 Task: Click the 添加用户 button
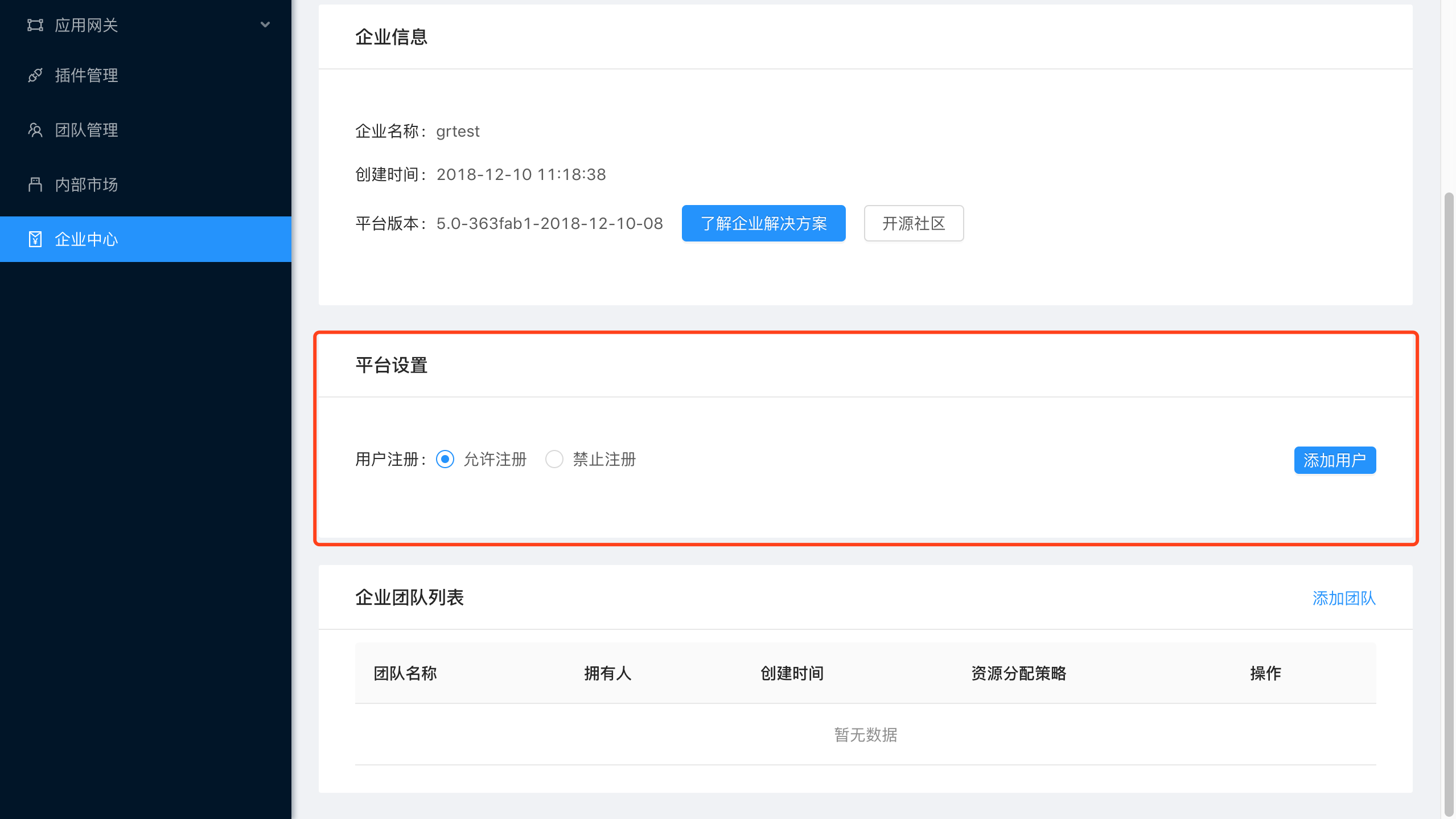[x=1335, y=460]
